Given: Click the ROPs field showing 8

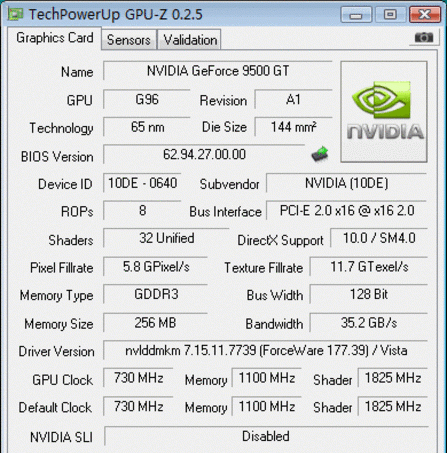Looking at the screenshot, I should coord(142,210).
